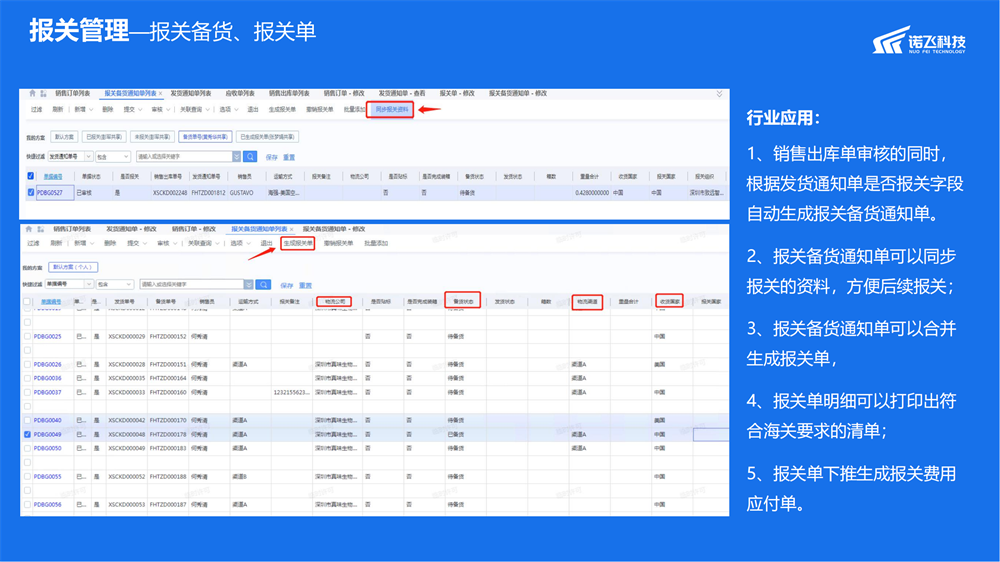This screenshot has height=562, width=1000.
Task: Check the PDBG0037 row checkbox
Action: (x=27, y=392)
